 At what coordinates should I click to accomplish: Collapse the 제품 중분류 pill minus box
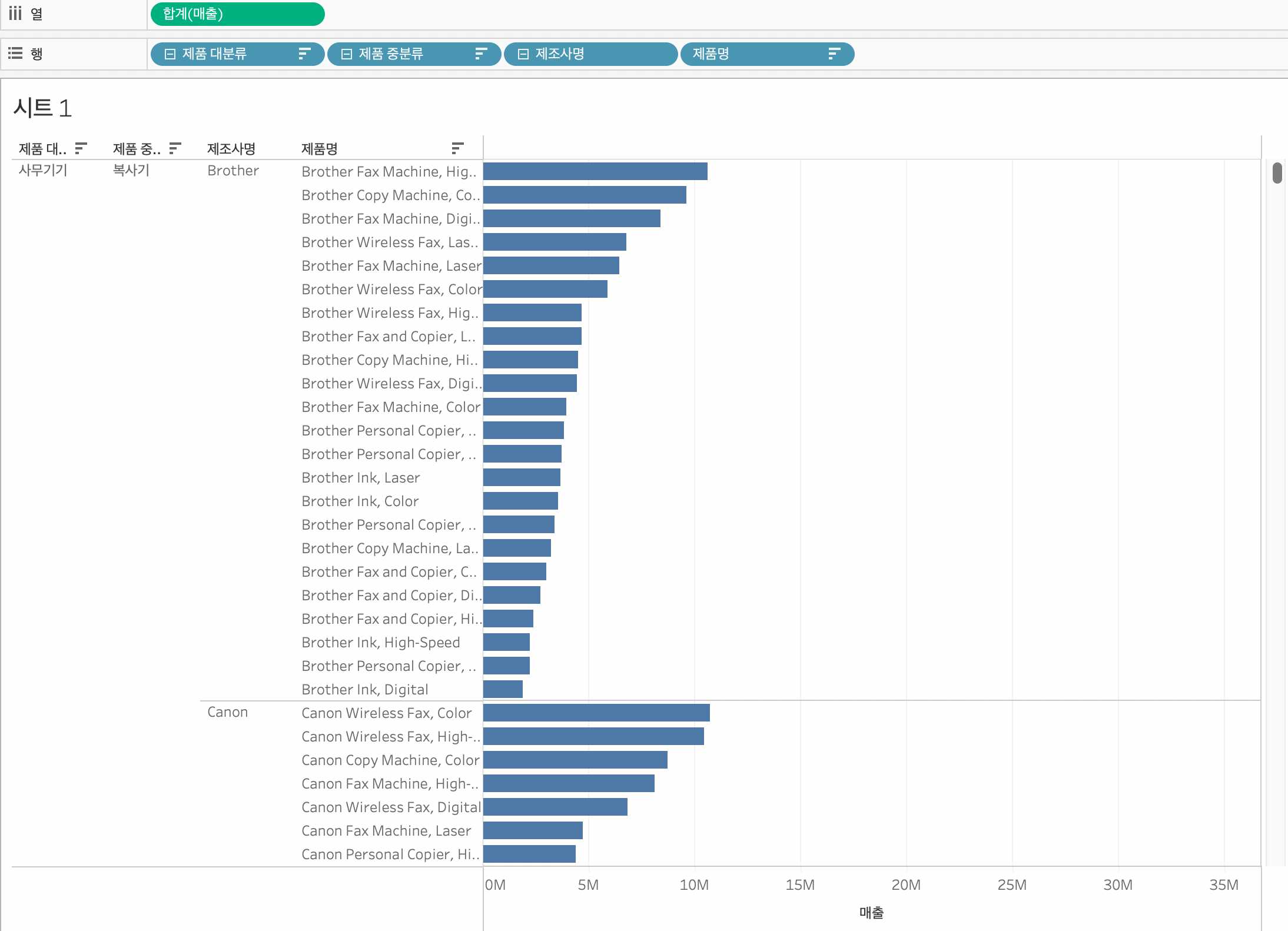click(347, 54)
